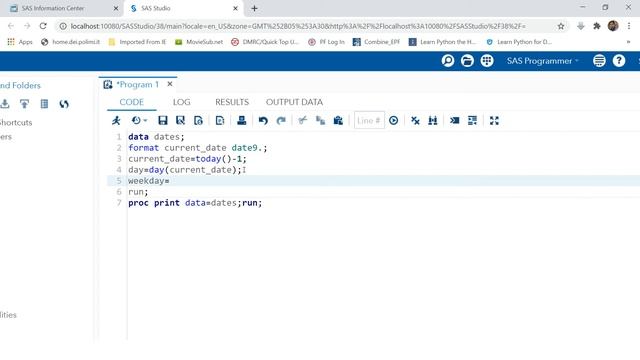Open the Imported From IE bookmark folder
Screen dimensions: 640x360
[x=137, y=42]
